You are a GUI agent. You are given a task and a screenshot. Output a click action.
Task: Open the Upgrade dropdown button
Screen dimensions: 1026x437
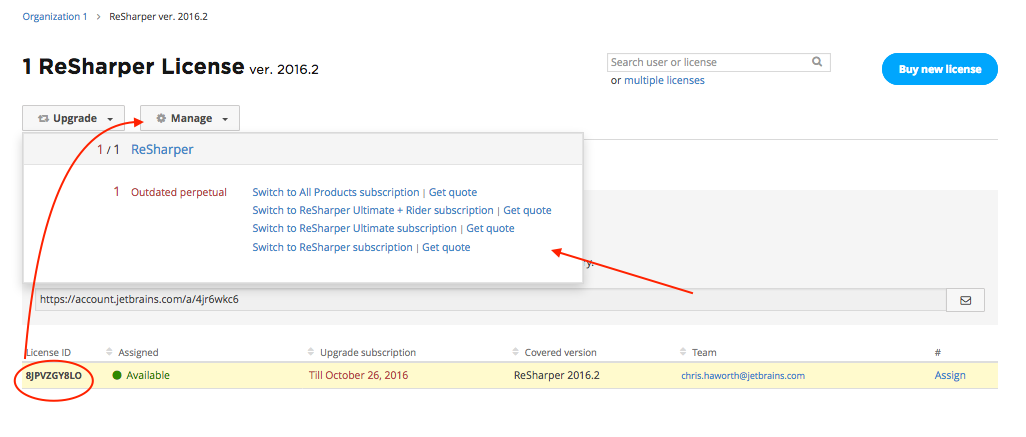(74, 118)
